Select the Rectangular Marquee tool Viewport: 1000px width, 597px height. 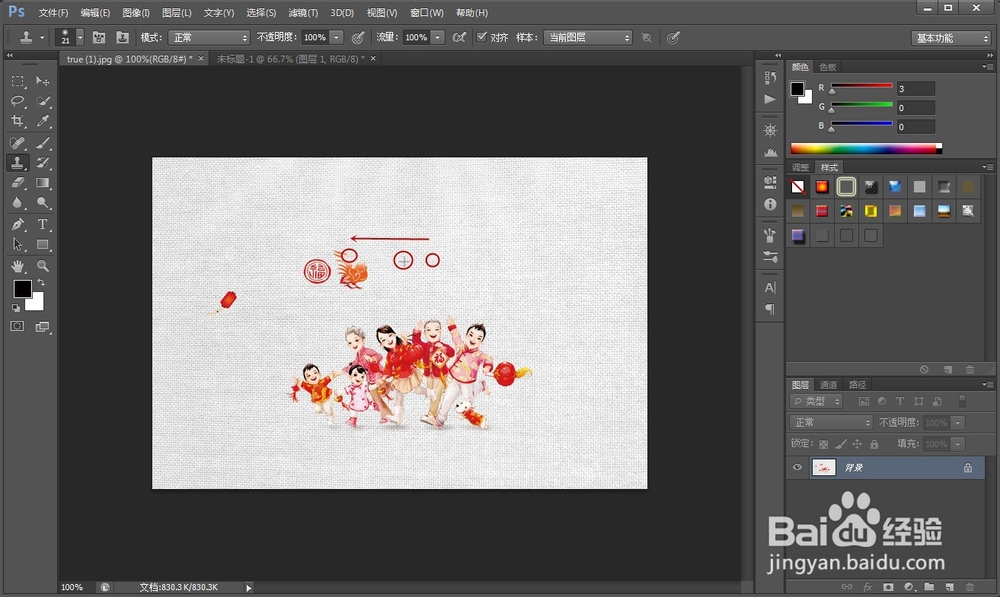[x=18, y=81]
